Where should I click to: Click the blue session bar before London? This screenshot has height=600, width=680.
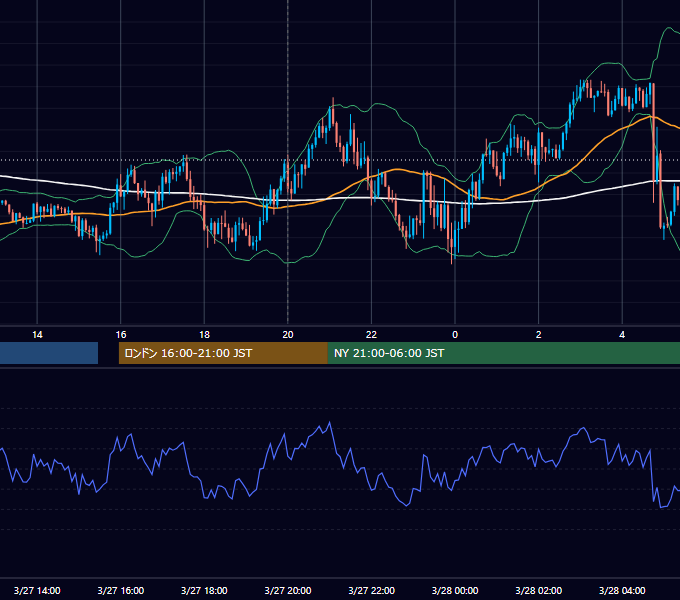(x=49, y=353)
